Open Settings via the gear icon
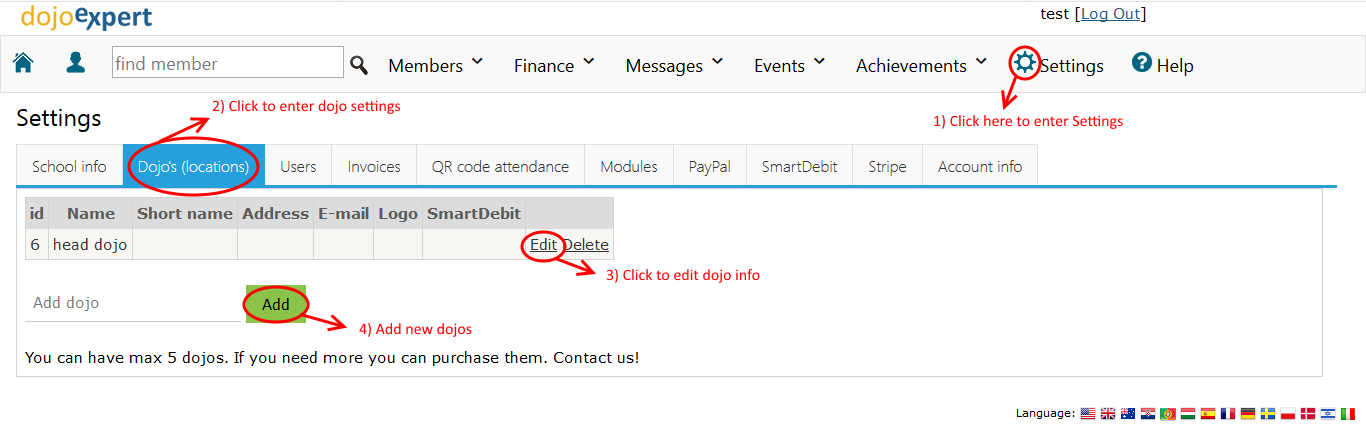This screenshot has height=441, width=1366. point(1025,62)
